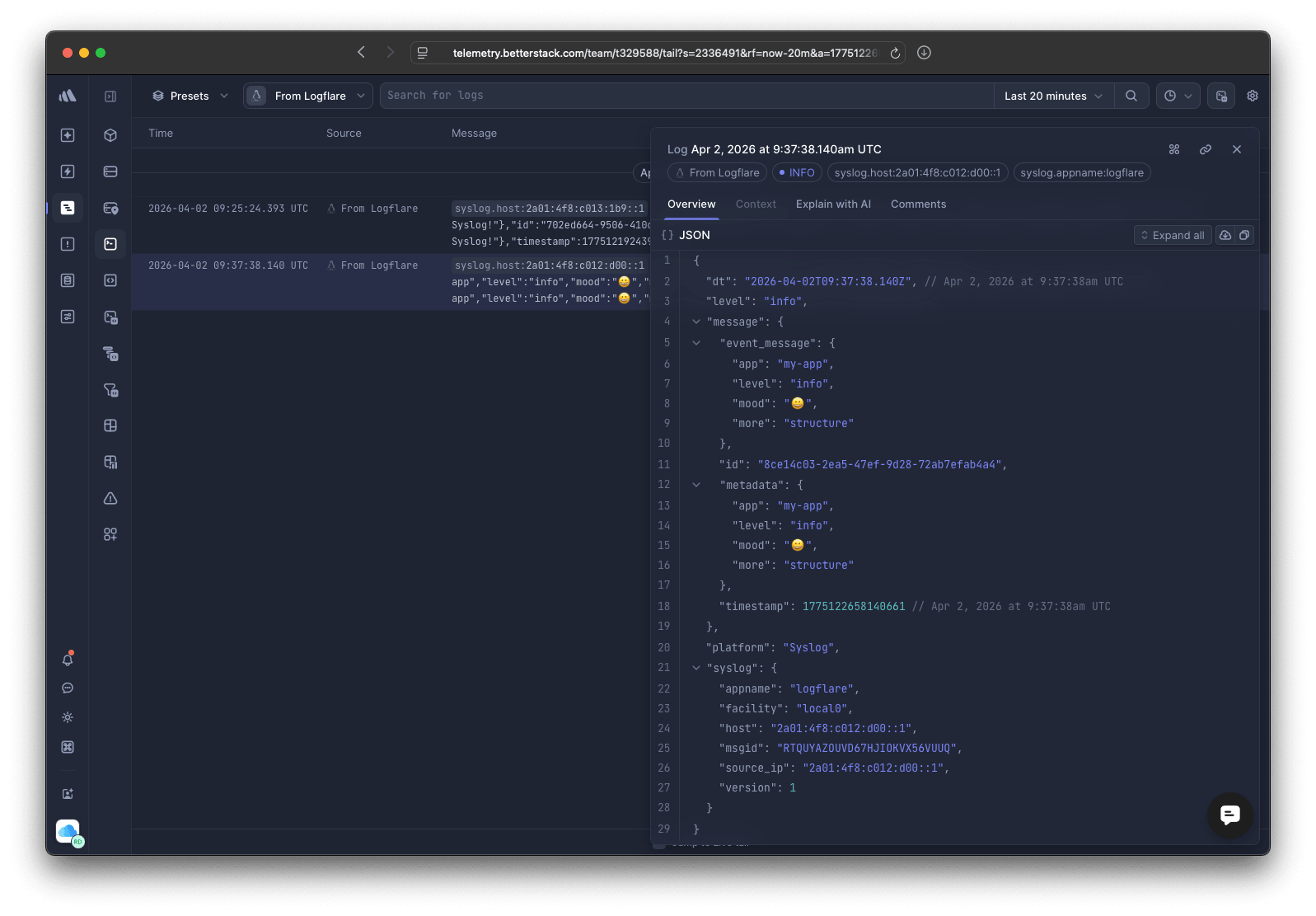Toggle light/dark theme with sun icon
Viewport: 1316px width, 916px height.
[x=68, y=717]
